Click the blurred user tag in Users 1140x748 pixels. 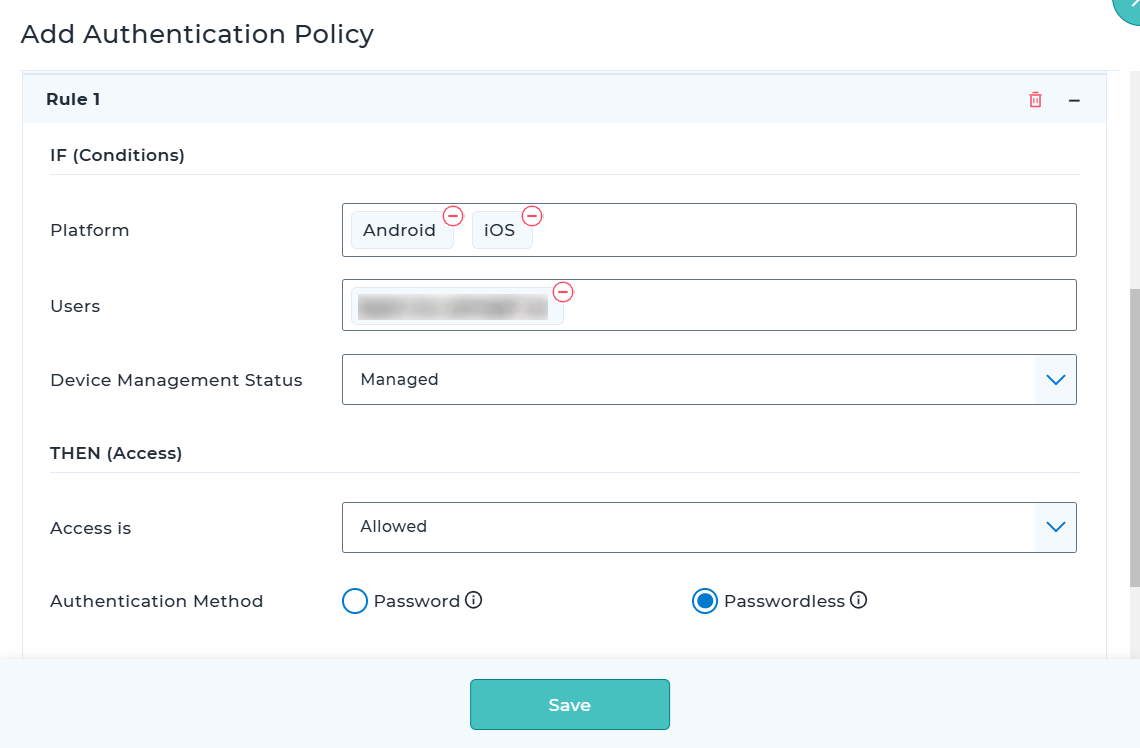point(453,308)
